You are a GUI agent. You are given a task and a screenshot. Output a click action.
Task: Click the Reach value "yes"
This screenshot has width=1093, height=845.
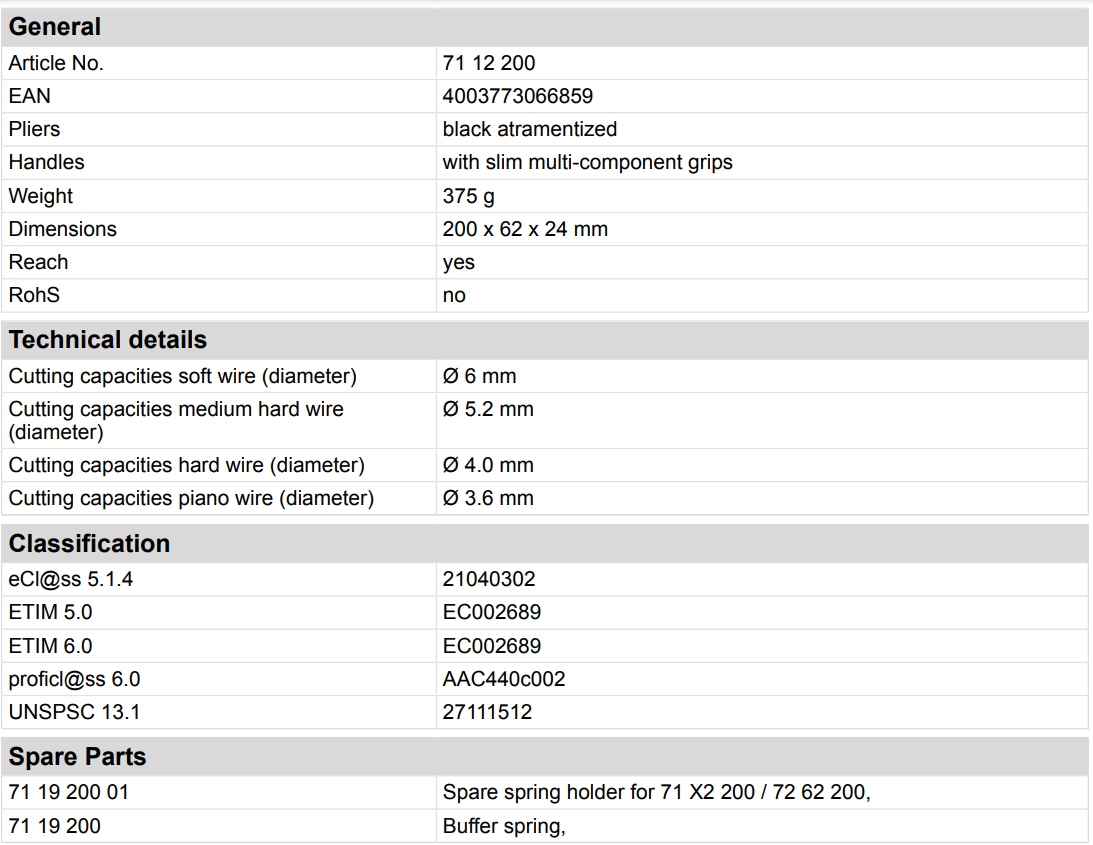[458, 262]
